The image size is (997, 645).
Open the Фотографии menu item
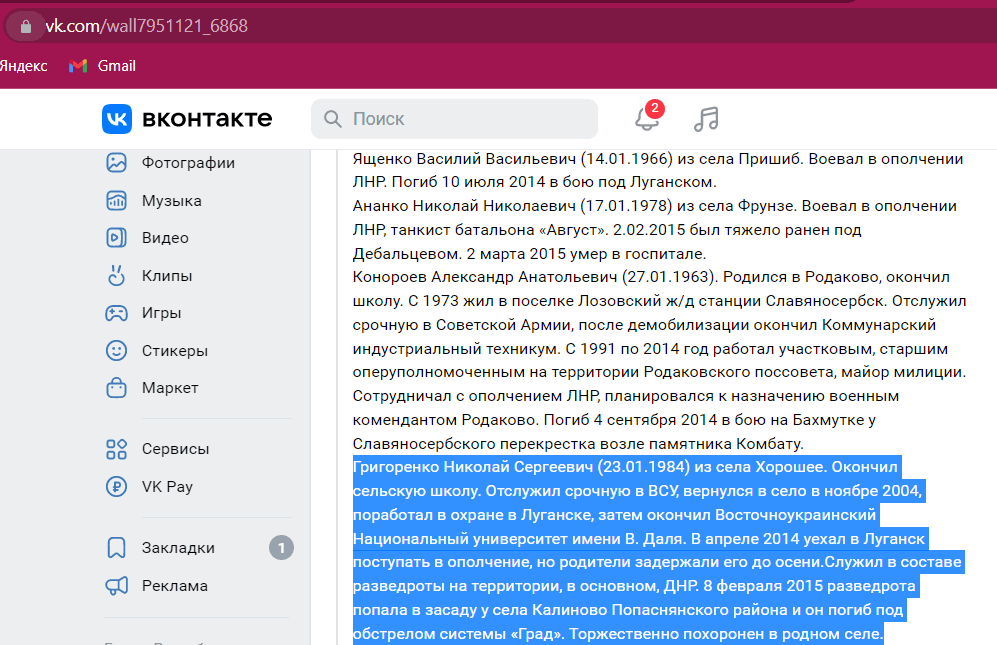click(188, 163)
